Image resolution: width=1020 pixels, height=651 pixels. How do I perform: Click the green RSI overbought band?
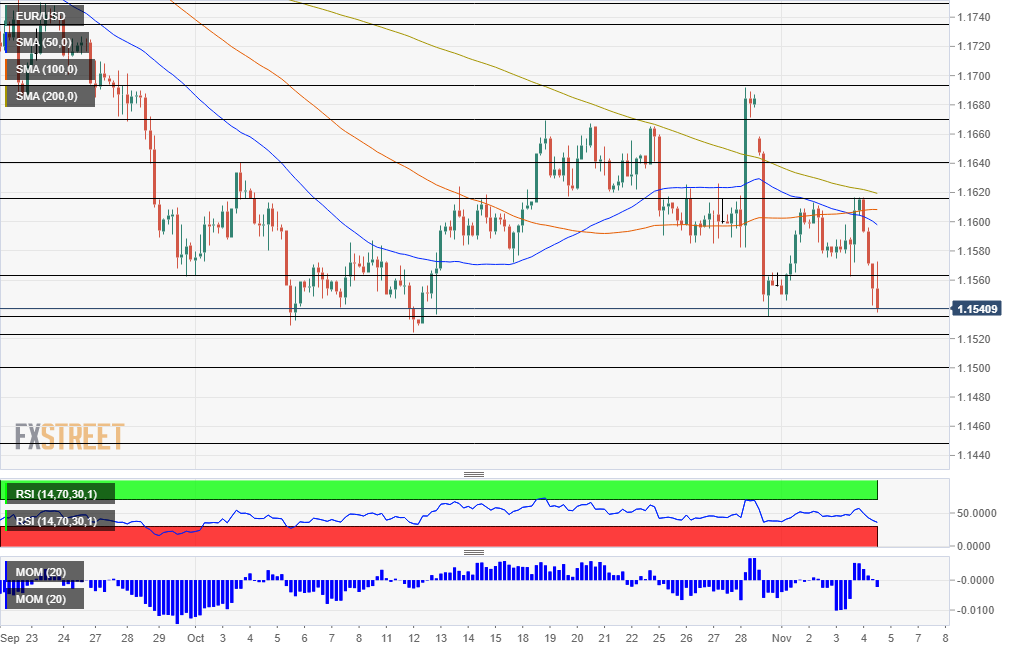439,490
